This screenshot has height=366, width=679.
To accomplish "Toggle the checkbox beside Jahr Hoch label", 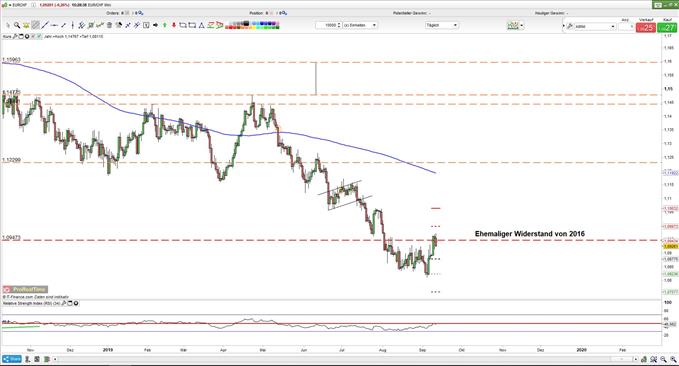I will click(39, 37).
